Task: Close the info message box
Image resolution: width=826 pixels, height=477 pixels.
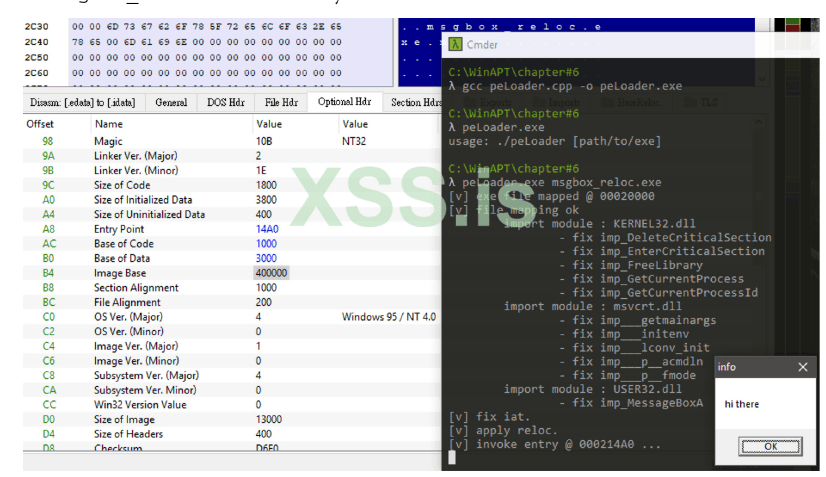Action: coord(802,367)
